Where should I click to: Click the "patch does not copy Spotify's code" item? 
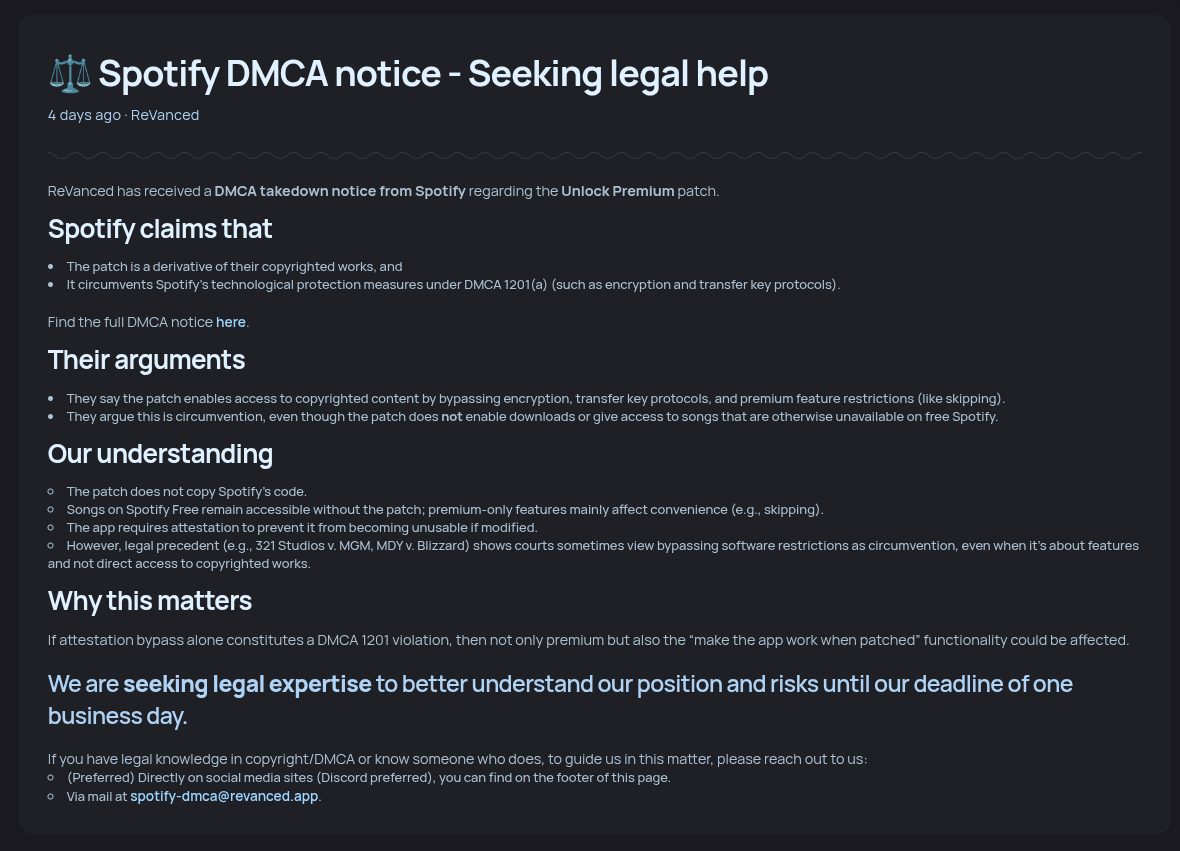187,492
